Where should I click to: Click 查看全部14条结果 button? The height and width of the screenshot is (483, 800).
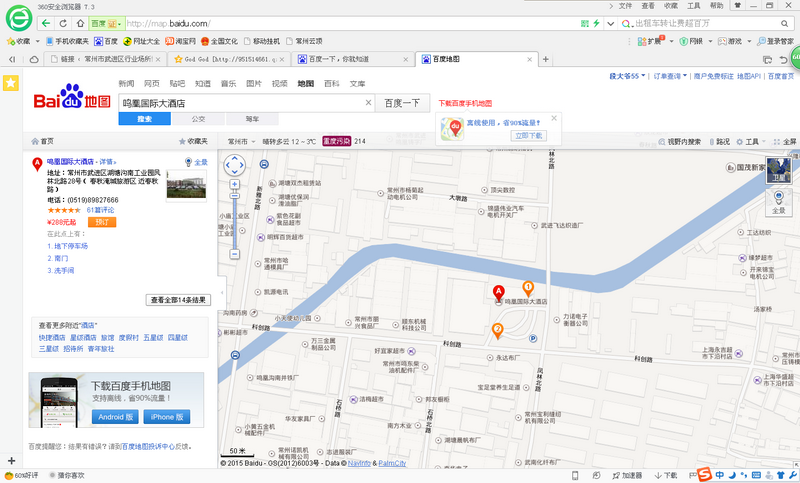click(178, 300)
